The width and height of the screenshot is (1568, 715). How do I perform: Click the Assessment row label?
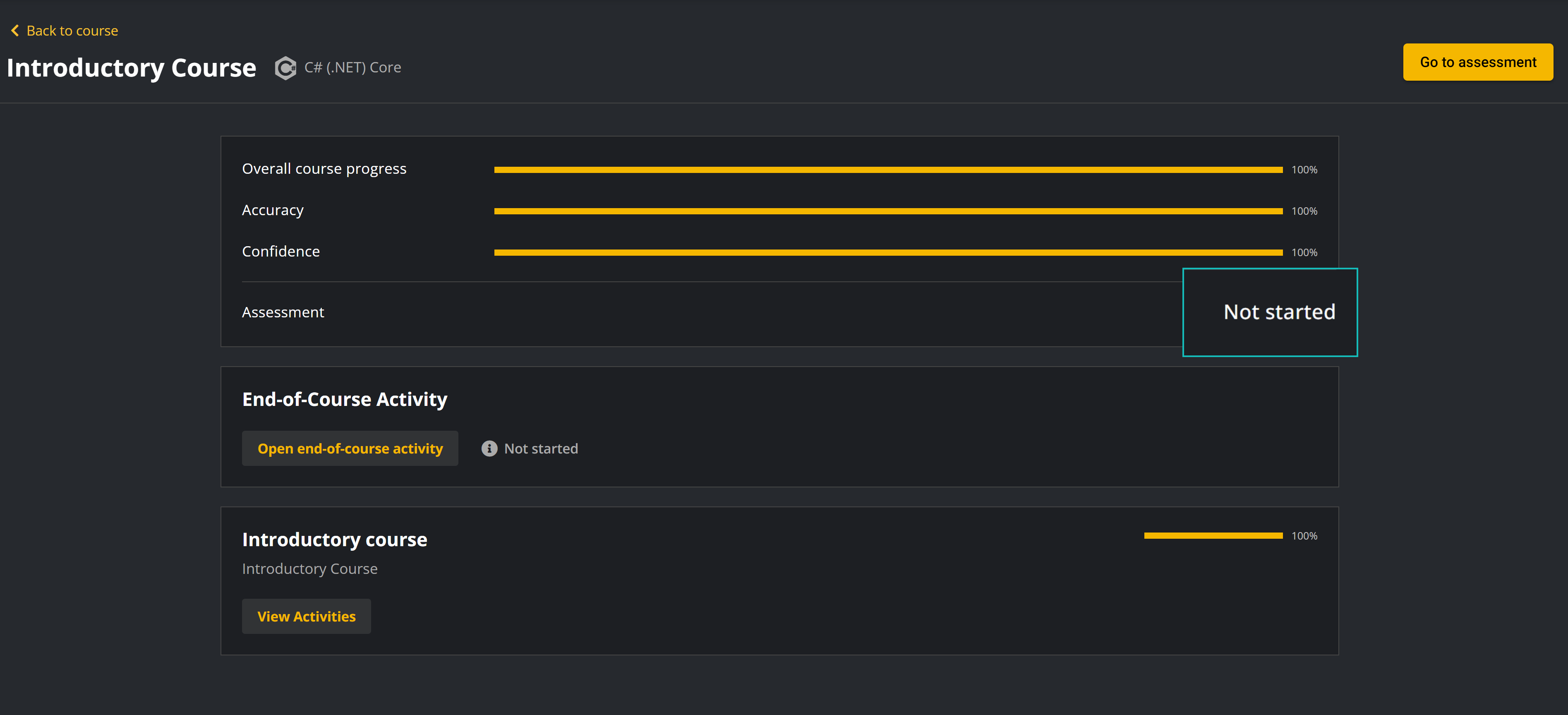coord(283,312)
